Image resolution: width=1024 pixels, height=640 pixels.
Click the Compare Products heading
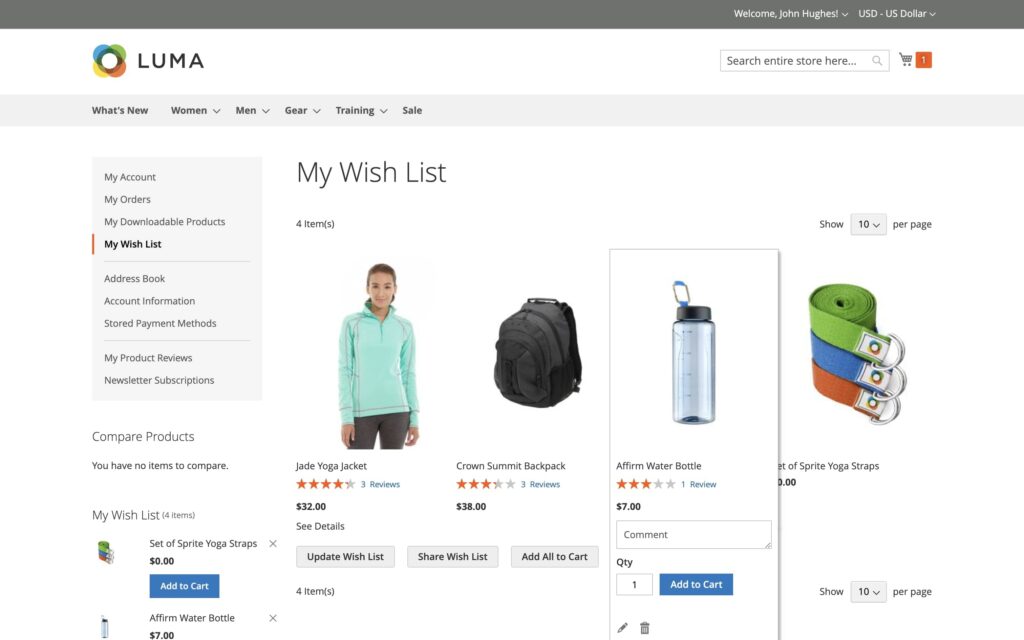[143, 436]
